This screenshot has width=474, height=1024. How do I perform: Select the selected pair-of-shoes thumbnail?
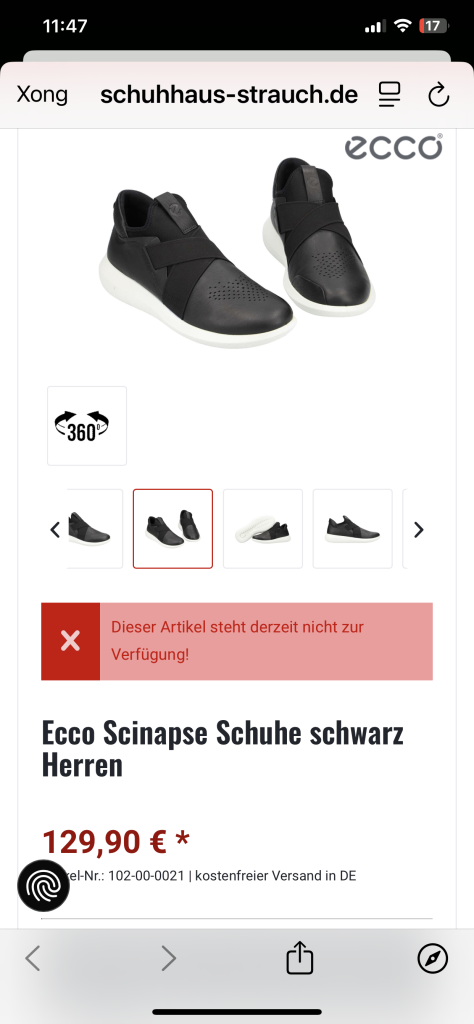coord(173,529)
